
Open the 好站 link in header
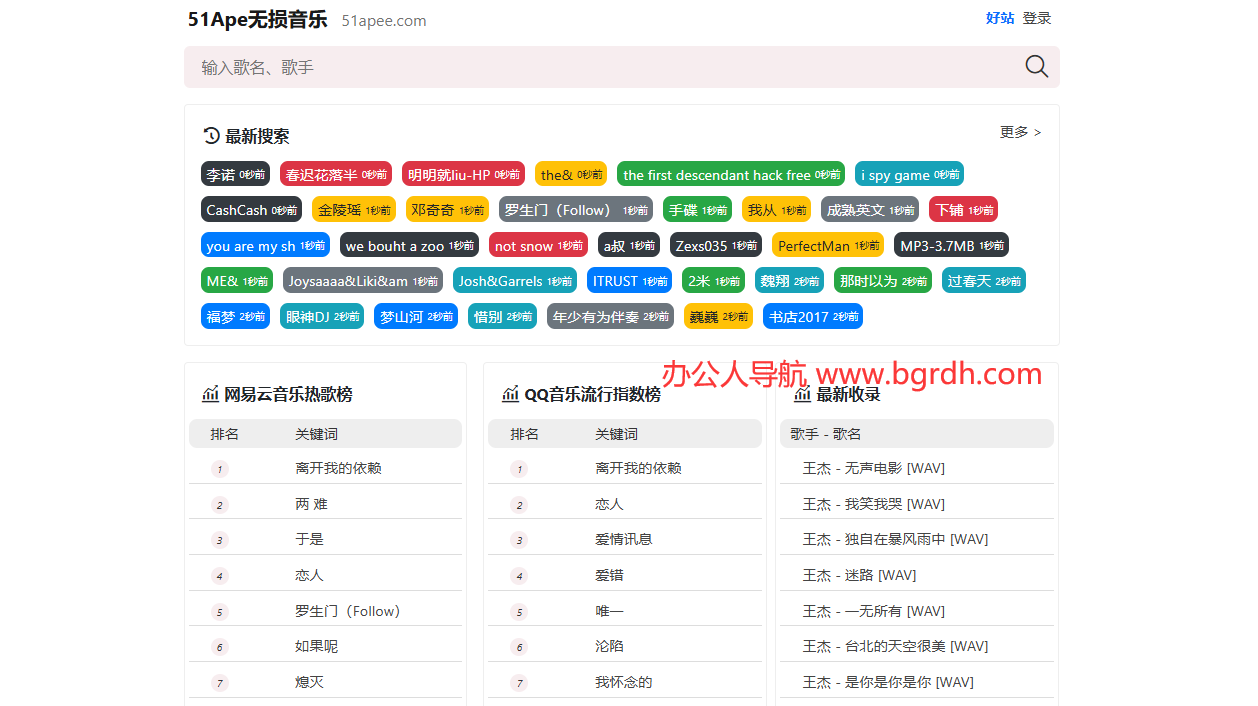coord(999,18)
